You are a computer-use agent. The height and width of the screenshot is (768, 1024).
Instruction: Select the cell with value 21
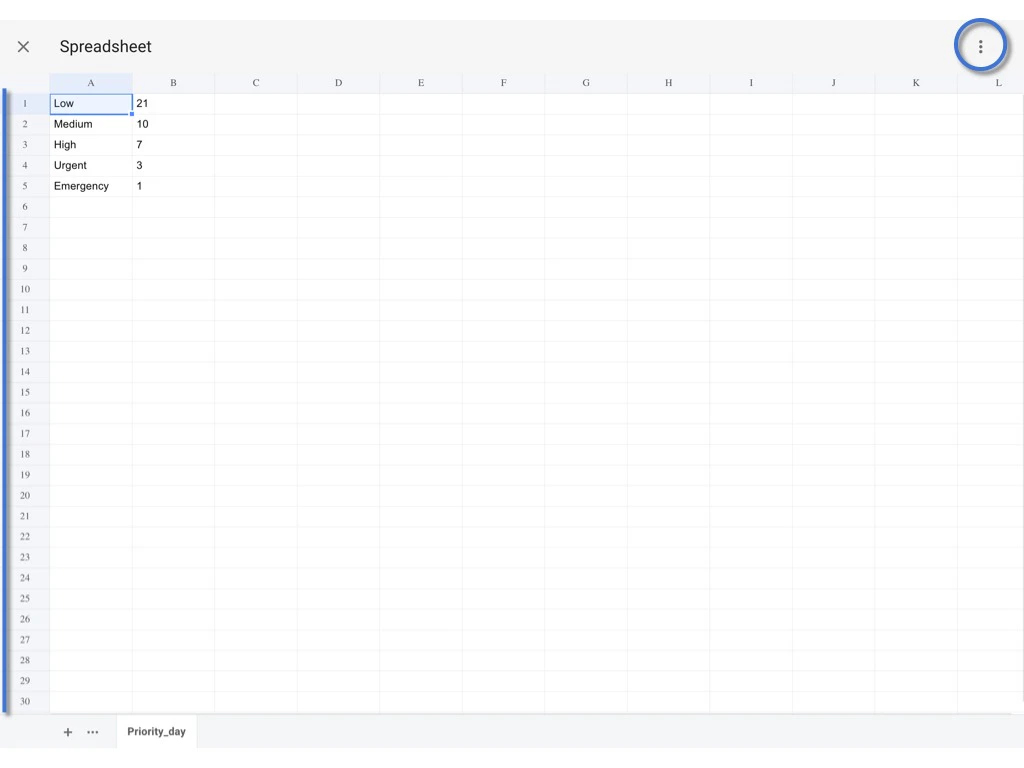[173, 103]
